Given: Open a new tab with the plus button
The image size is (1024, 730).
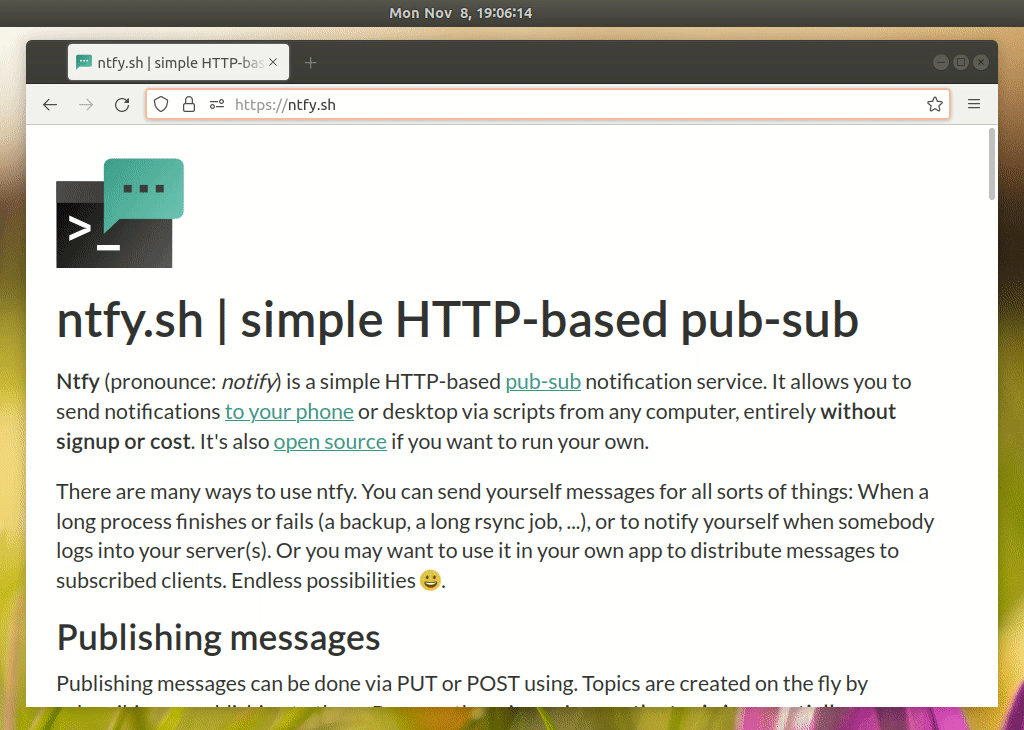Looking at the screenshot, I should [311, 63].
